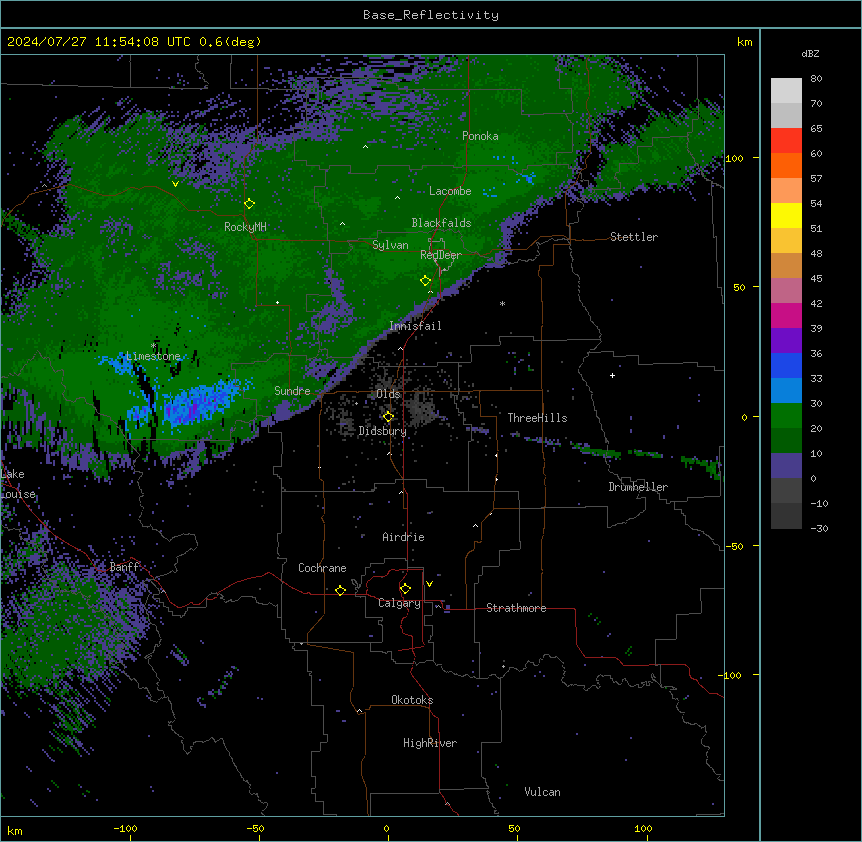Image resolution: width=862 pixels, height=842 pixels.
Task: Click the yellow v marker right of Calgary's diamond
Action: tap(429, 584)
